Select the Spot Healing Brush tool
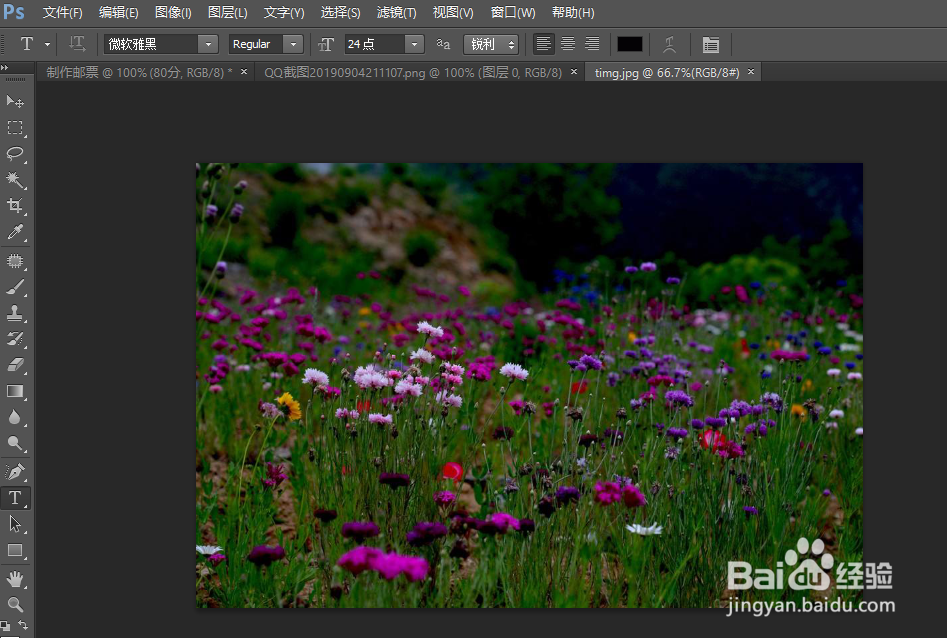947x638 pixels. click(x=15, y=261)
